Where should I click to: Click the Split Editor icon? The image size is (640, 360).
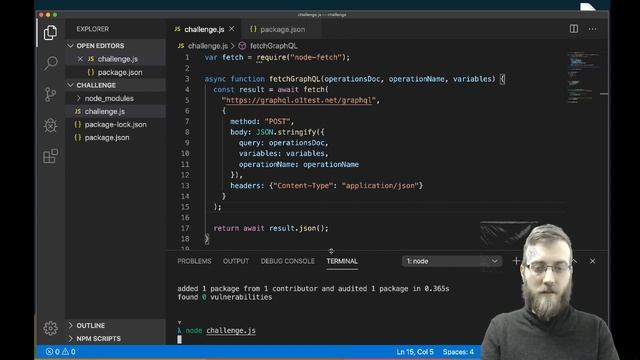point(573,29)
